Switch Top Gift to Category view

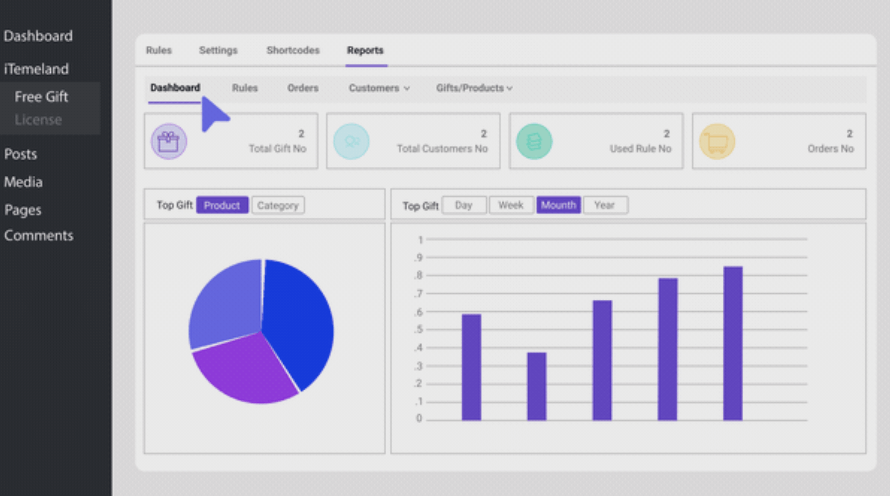278,205
